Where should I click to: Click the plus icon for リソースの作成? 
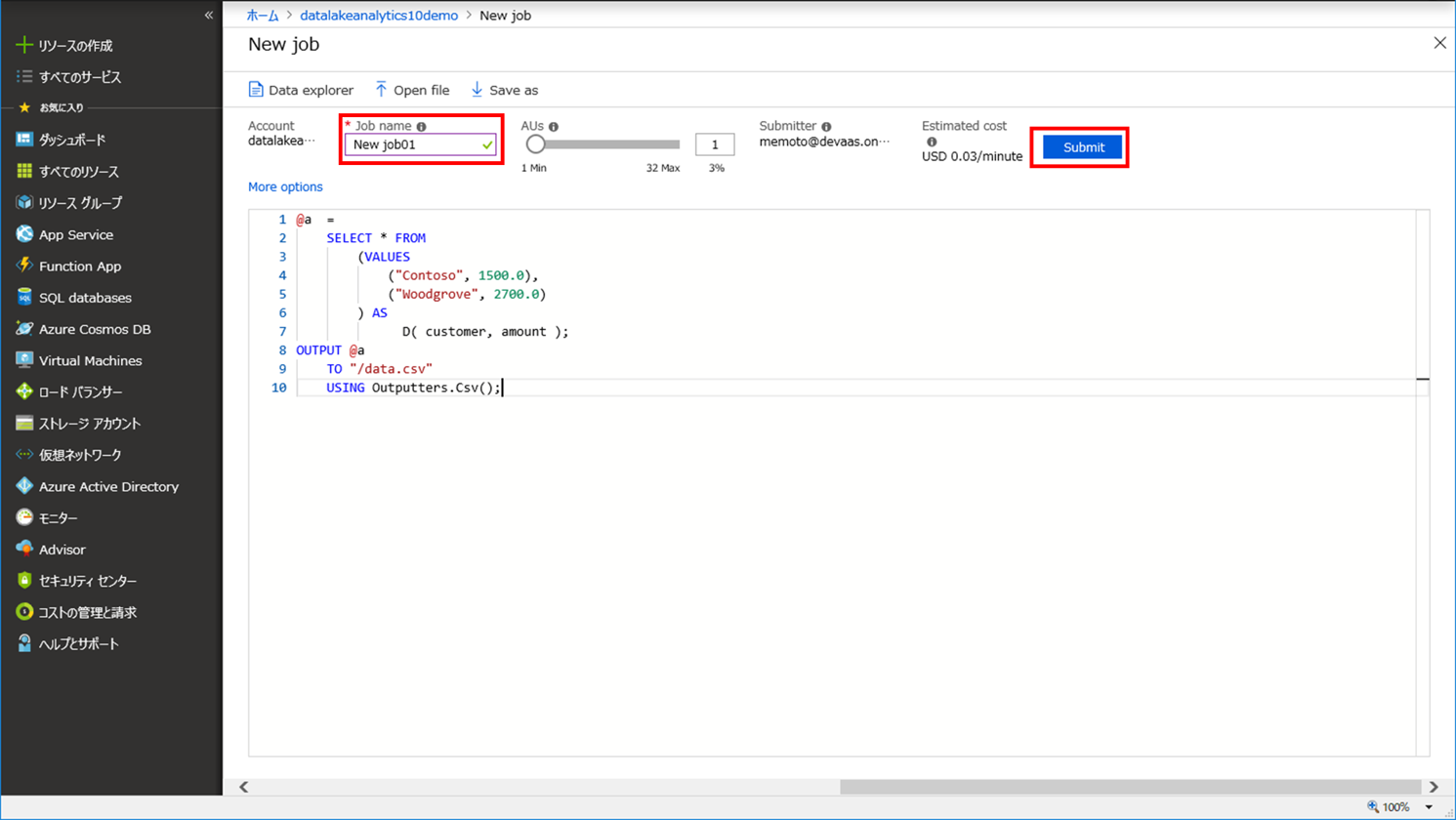pos(24,45)
